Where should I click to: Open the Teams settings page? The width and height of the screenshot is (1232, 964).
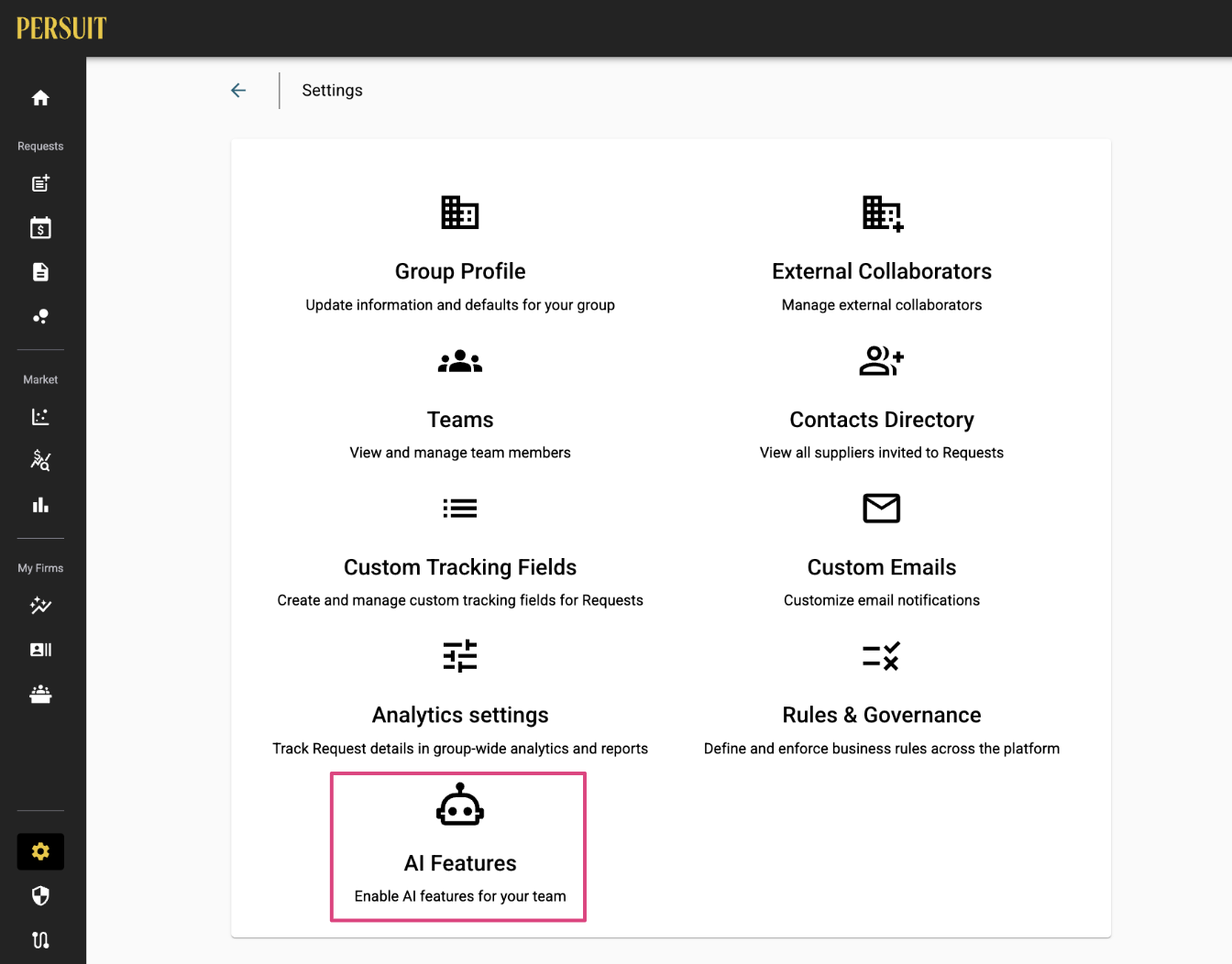tap(460, 419)
